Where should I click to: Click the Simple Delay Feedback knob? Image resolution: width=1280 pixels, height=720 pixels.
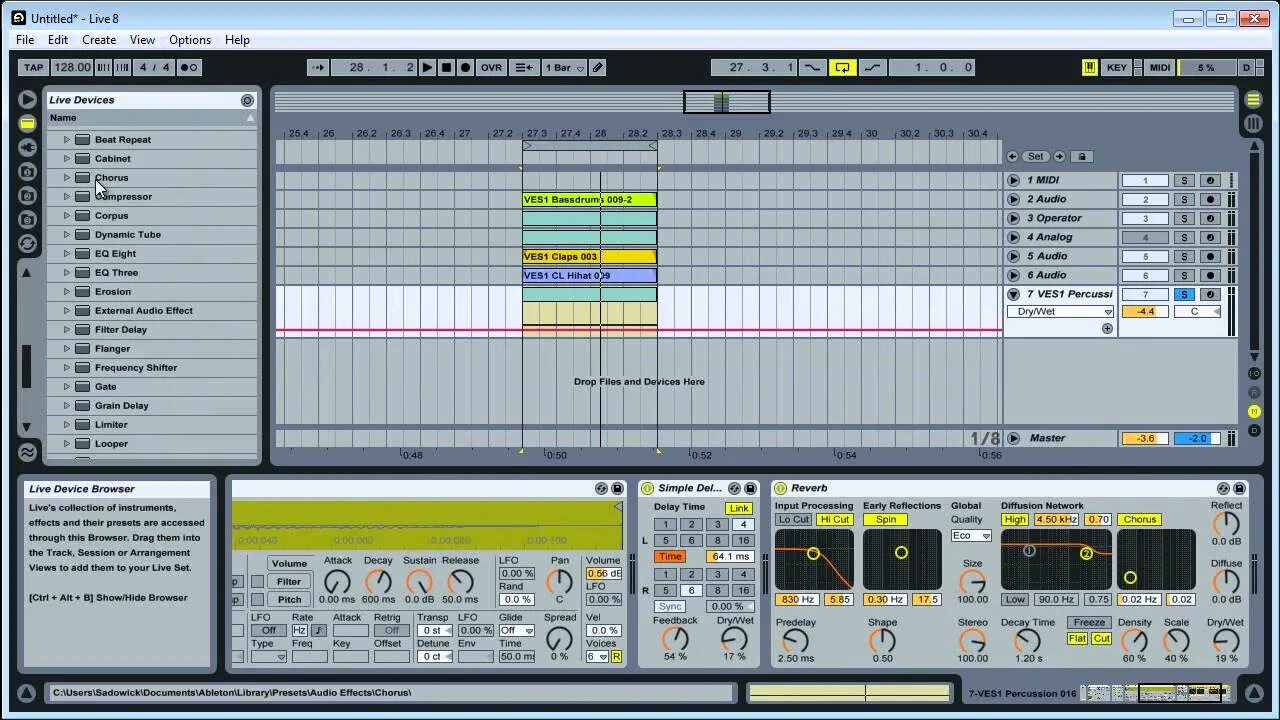tap(675, 639)
